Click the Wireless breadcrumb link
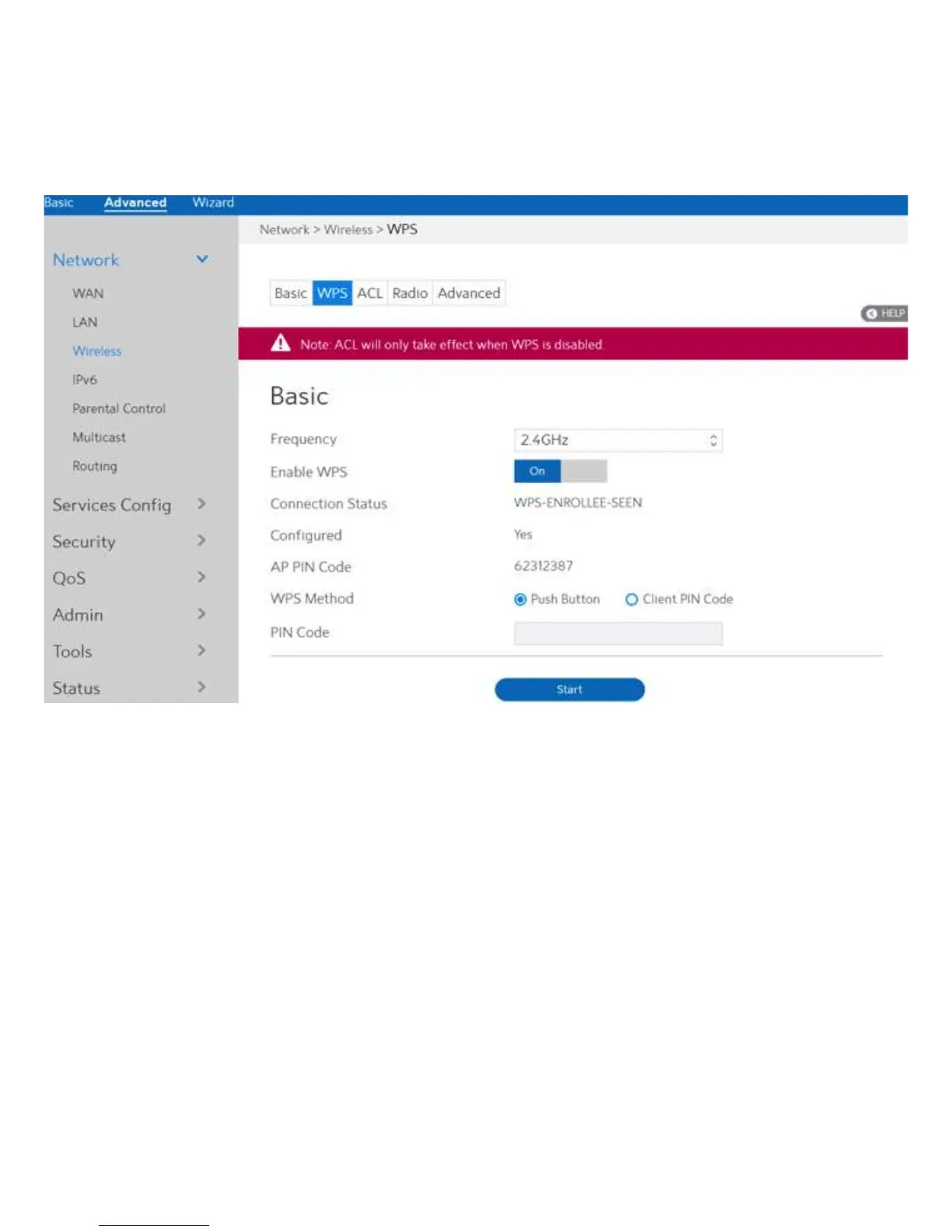 coord(348,230)
